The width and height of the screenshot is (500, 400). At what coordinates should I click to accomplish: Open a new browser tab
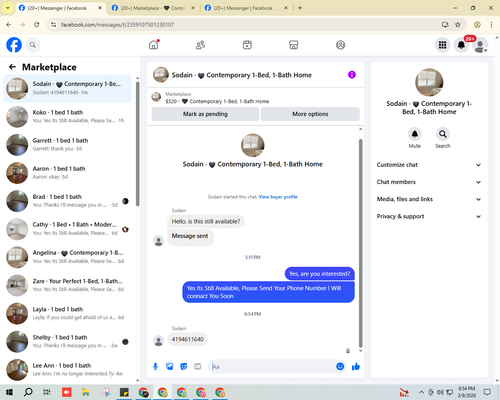(300, 8)
